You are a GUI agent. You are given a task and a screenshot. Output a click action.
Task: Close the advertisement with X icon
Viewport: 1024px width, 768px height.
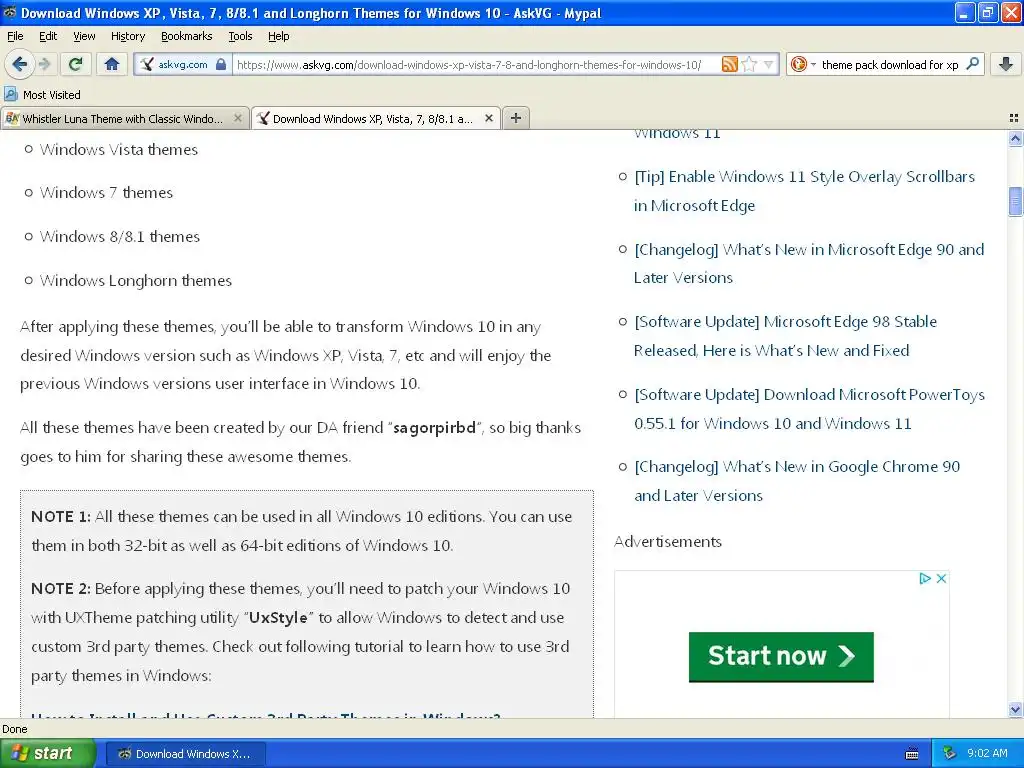click(x=941, y=578)
